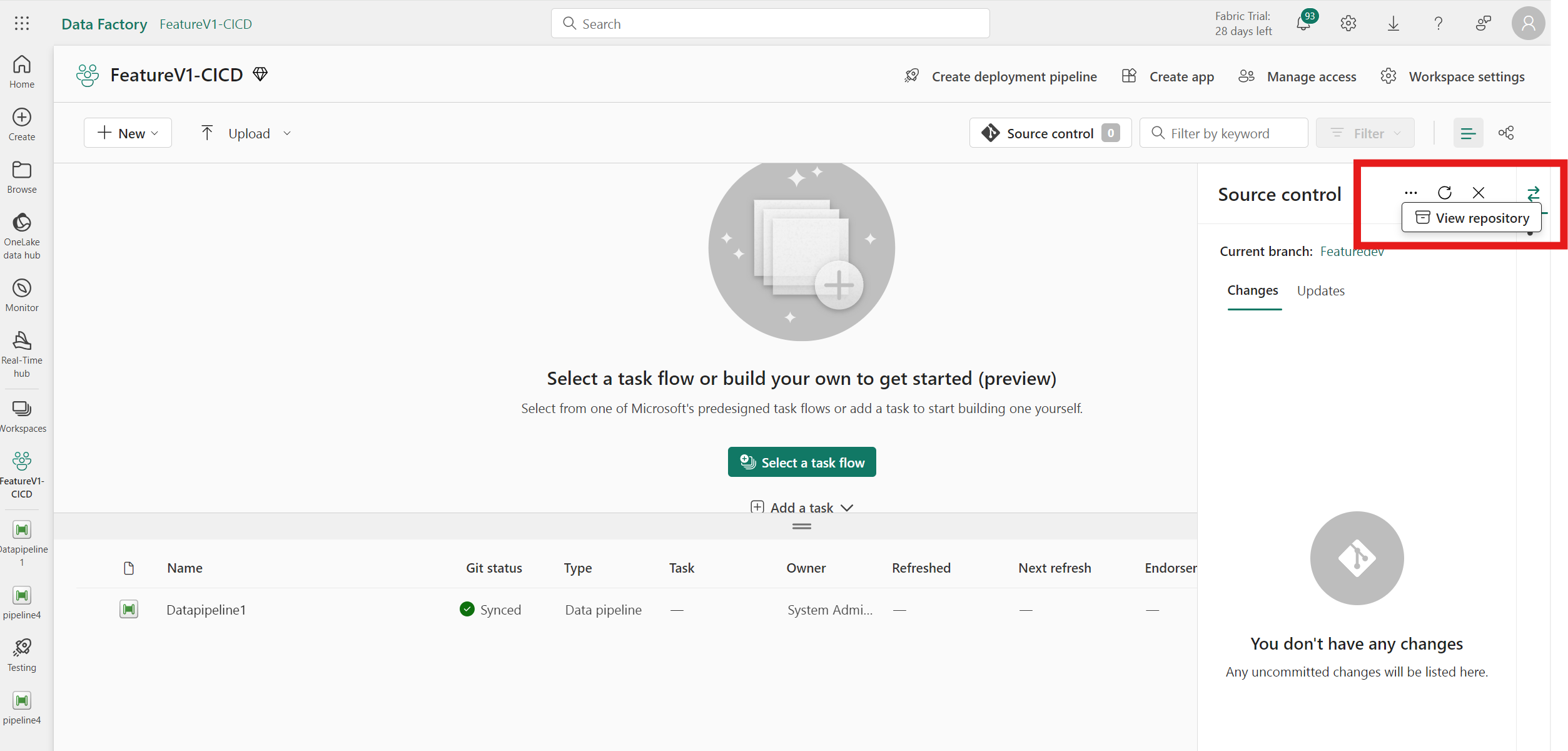Screen dimensions: 1568x751
Task: Open the user account avatar
Action: pos(1529,24)
